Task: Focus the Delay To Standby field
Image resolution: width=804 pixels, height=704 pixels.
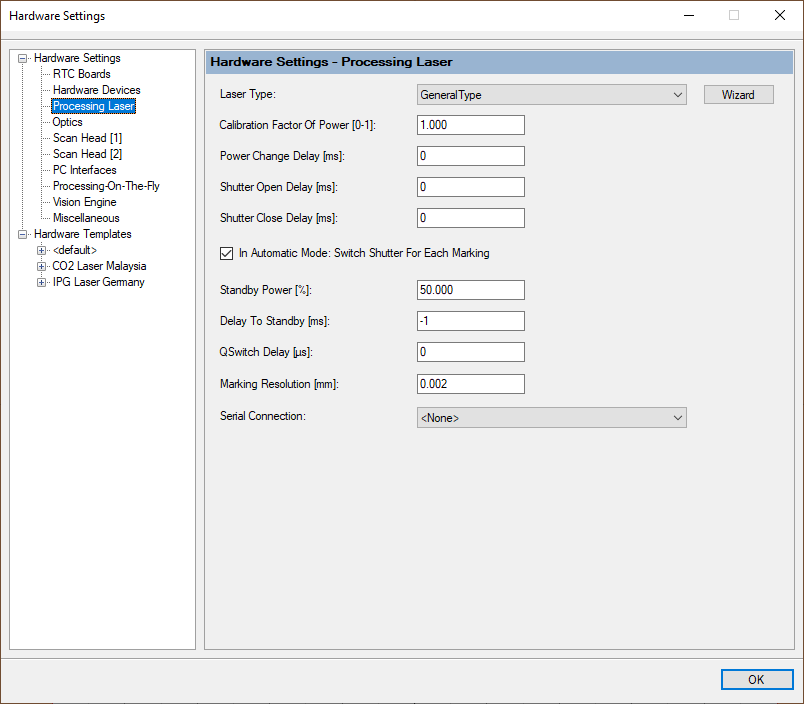Action: 471,321
